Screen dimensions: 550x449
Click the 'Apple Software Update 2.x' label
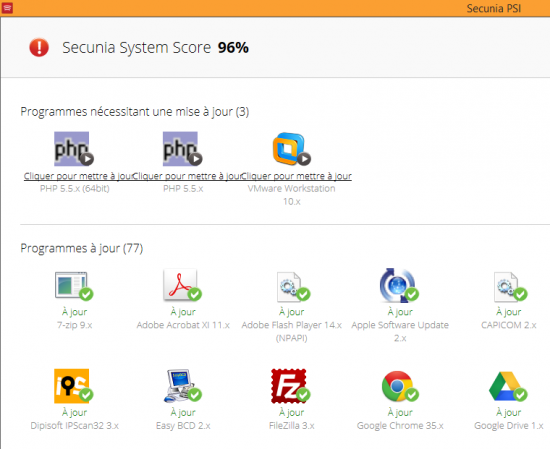pyautogui.click(x=400, y=331)
